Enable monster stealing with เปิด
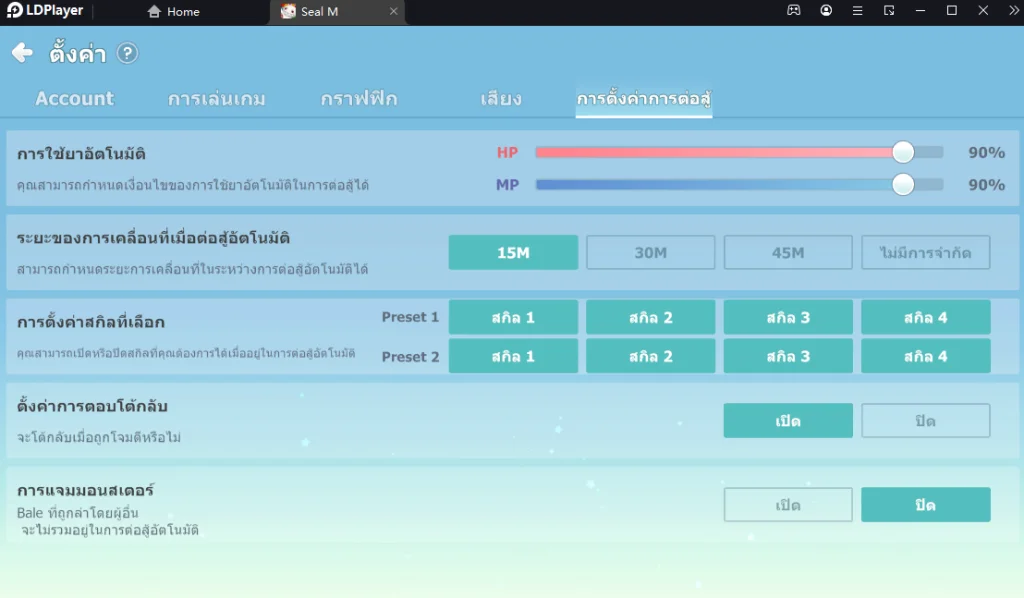The height and width of the screenshot is (598, 1024). point(788,505)
